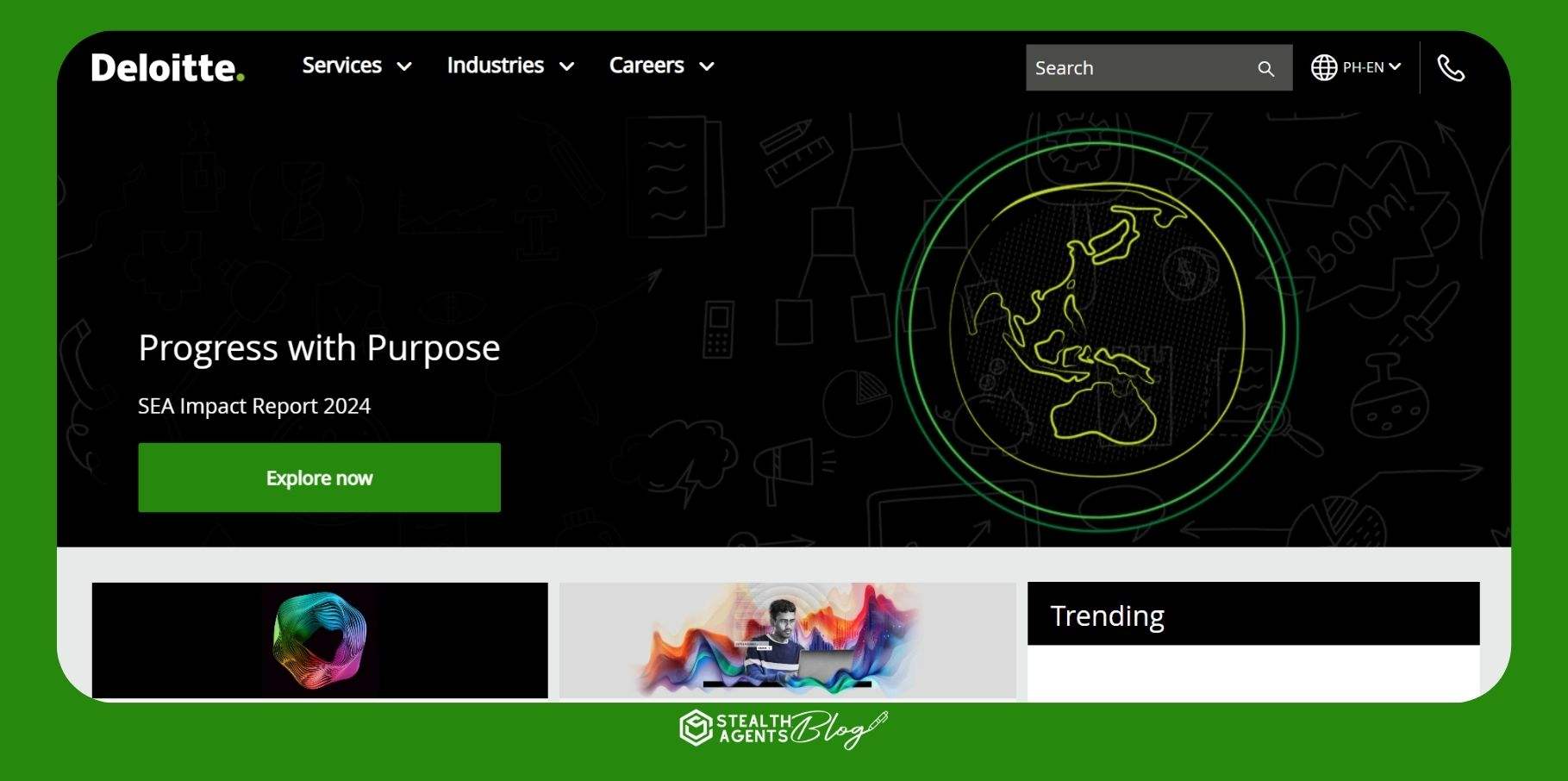Select the Industries menu label

tap(495, 66)
